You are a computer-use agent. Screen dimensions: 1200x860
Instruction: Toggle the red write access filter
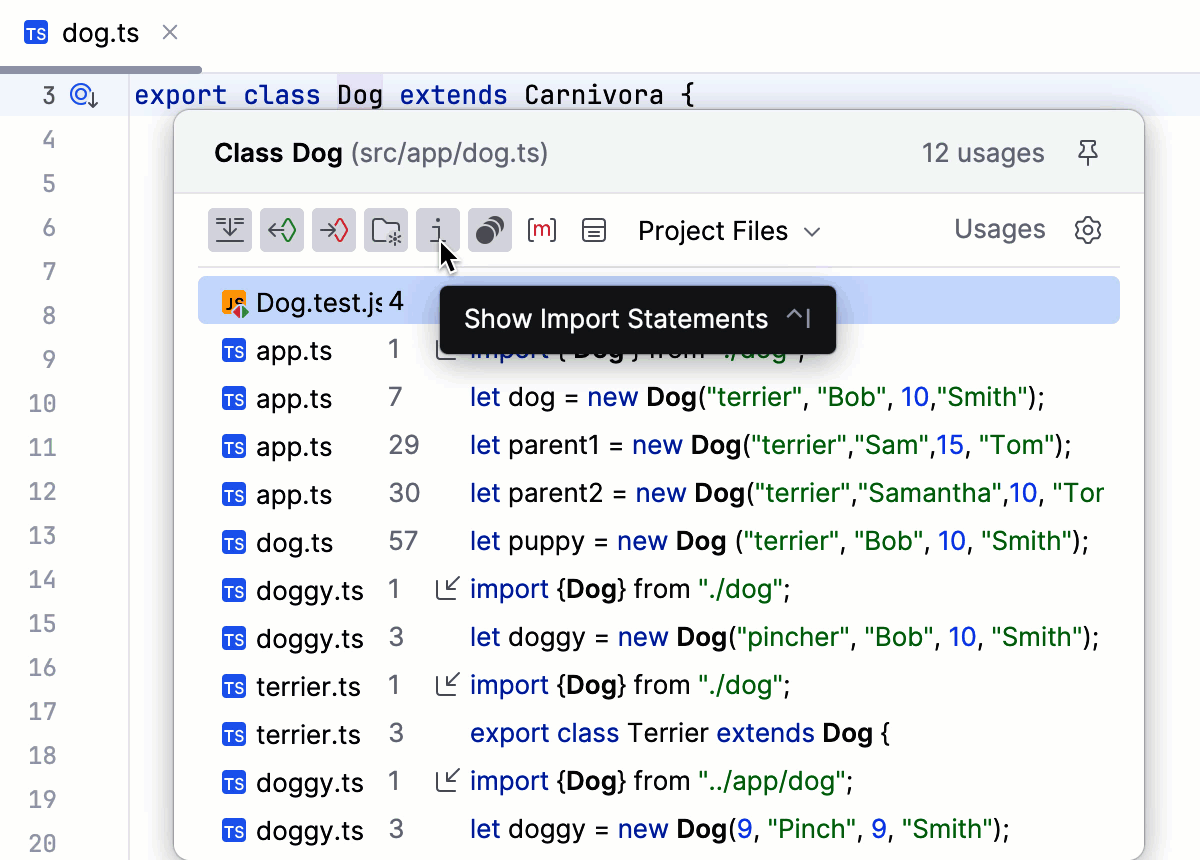pyautogui.click(x=334, y=230)
